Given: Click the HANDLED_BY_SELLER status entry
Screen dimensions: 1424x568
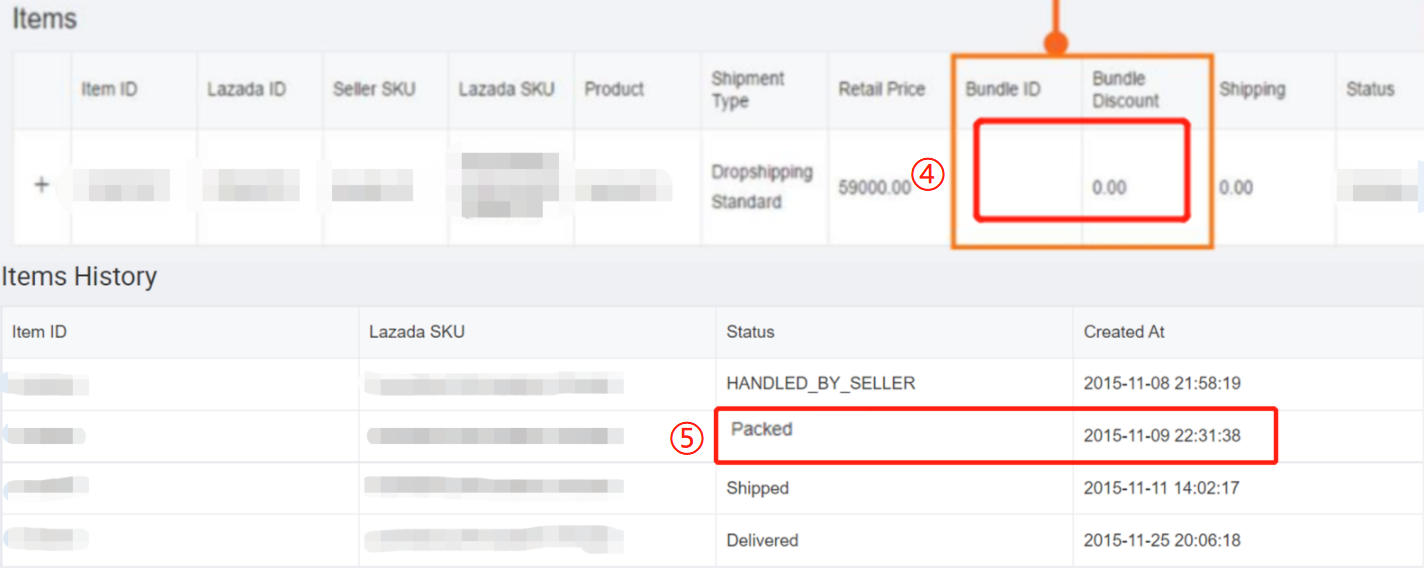Looking at the screenshot, I should point(821,383).
